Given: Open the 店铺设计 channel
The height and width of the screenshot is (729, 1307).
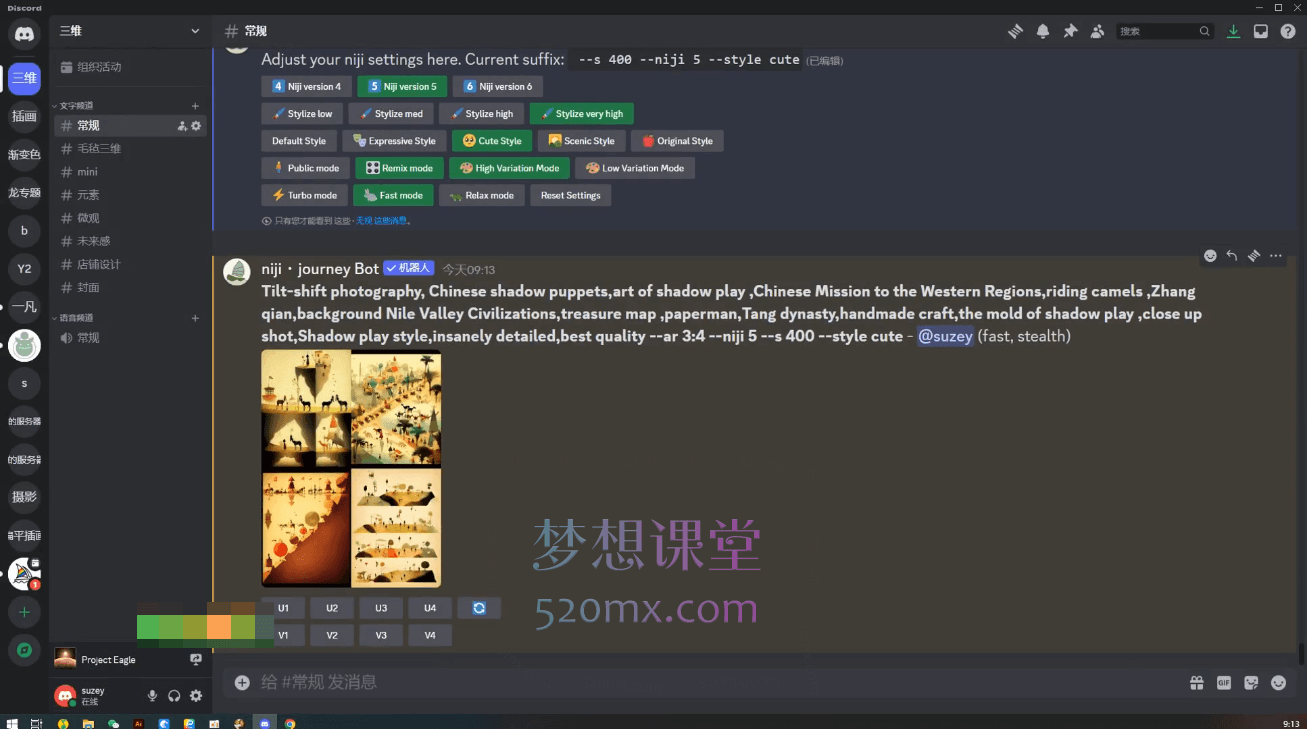Looking at the screenshot, I should (x=99, y=264).
